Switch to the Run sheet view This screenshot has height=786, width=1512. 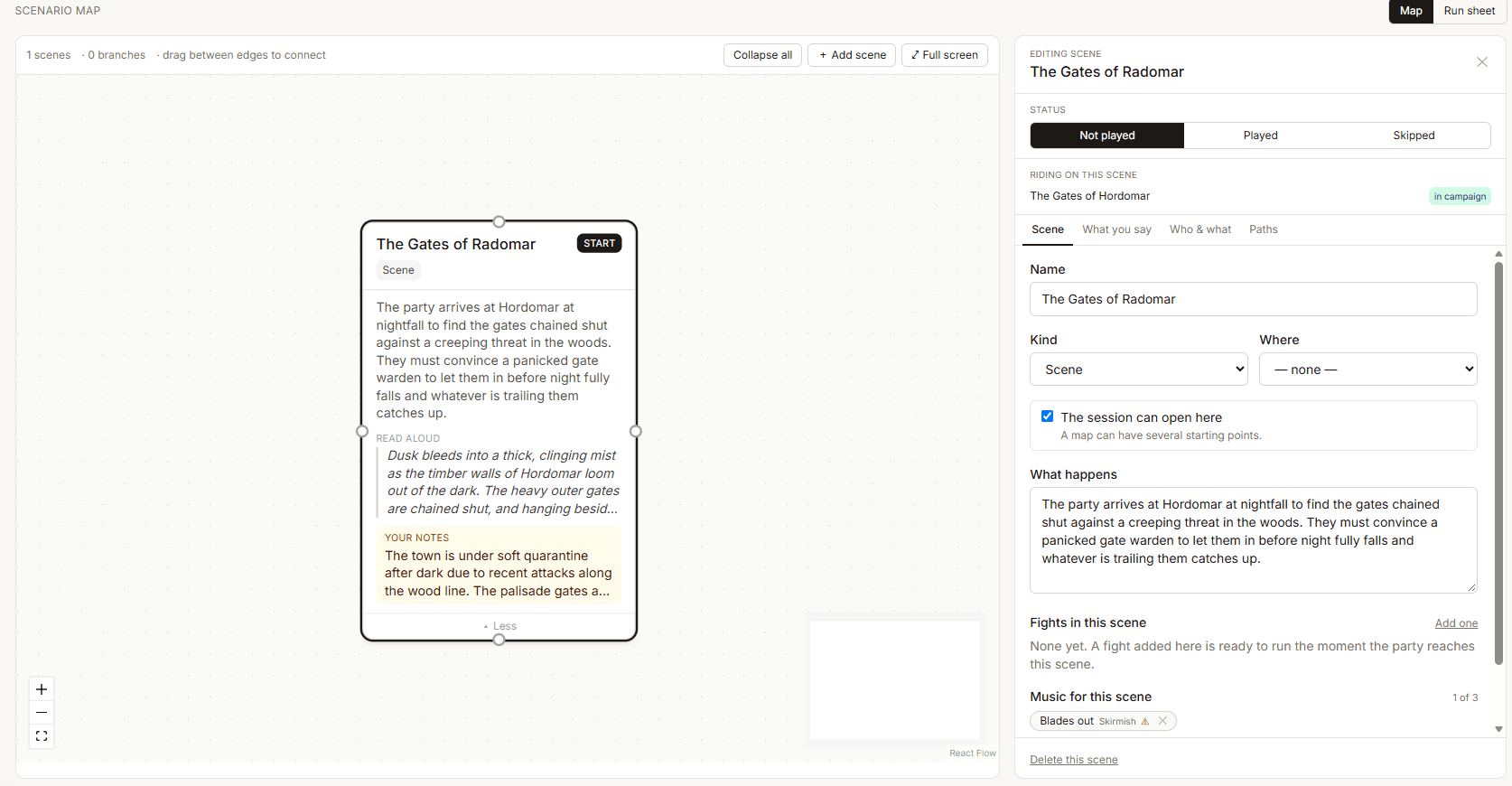point(1470,11)
